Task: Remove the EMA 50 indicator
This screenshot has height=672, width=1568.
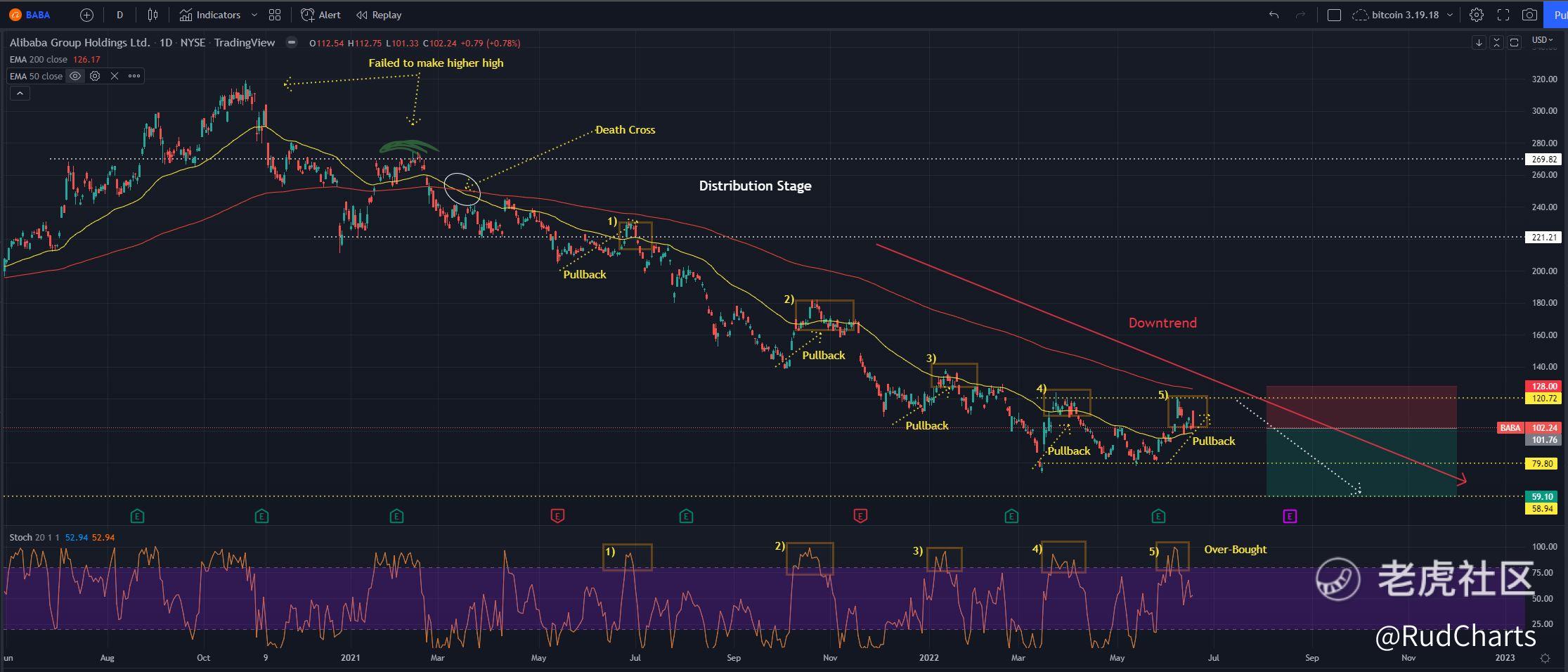Action: pos(115,76)
